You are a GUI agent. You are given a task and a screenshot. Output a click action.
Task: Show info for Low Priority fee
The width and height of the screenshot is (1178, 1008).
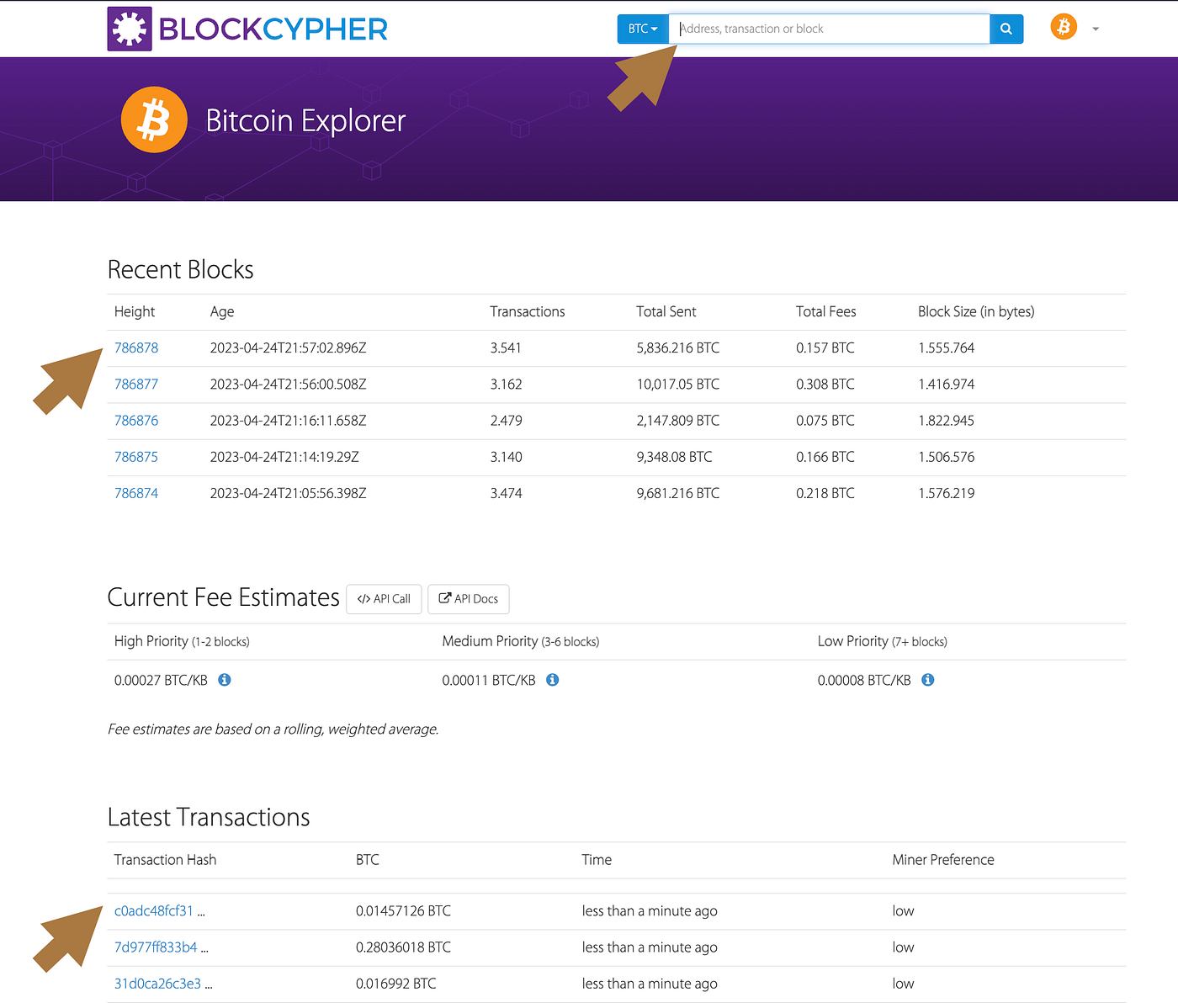(928, 680)
